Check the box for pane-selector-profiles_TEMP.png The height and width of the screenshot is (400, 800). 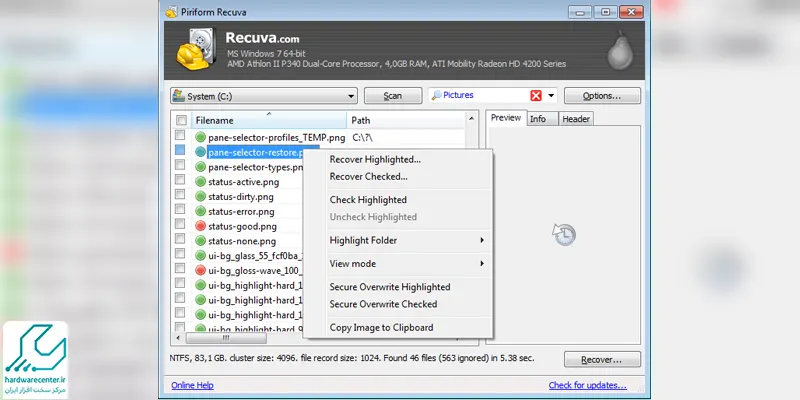coord(180,135)
